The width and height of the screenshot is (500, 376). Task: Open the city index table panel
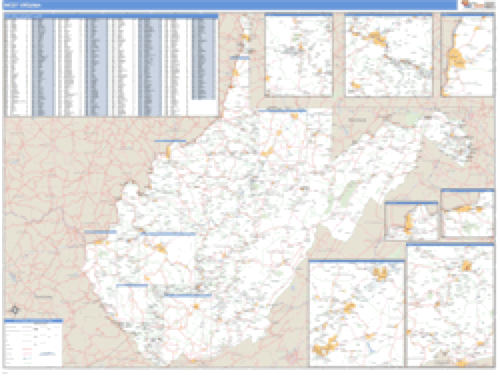(x=111, y=65)
